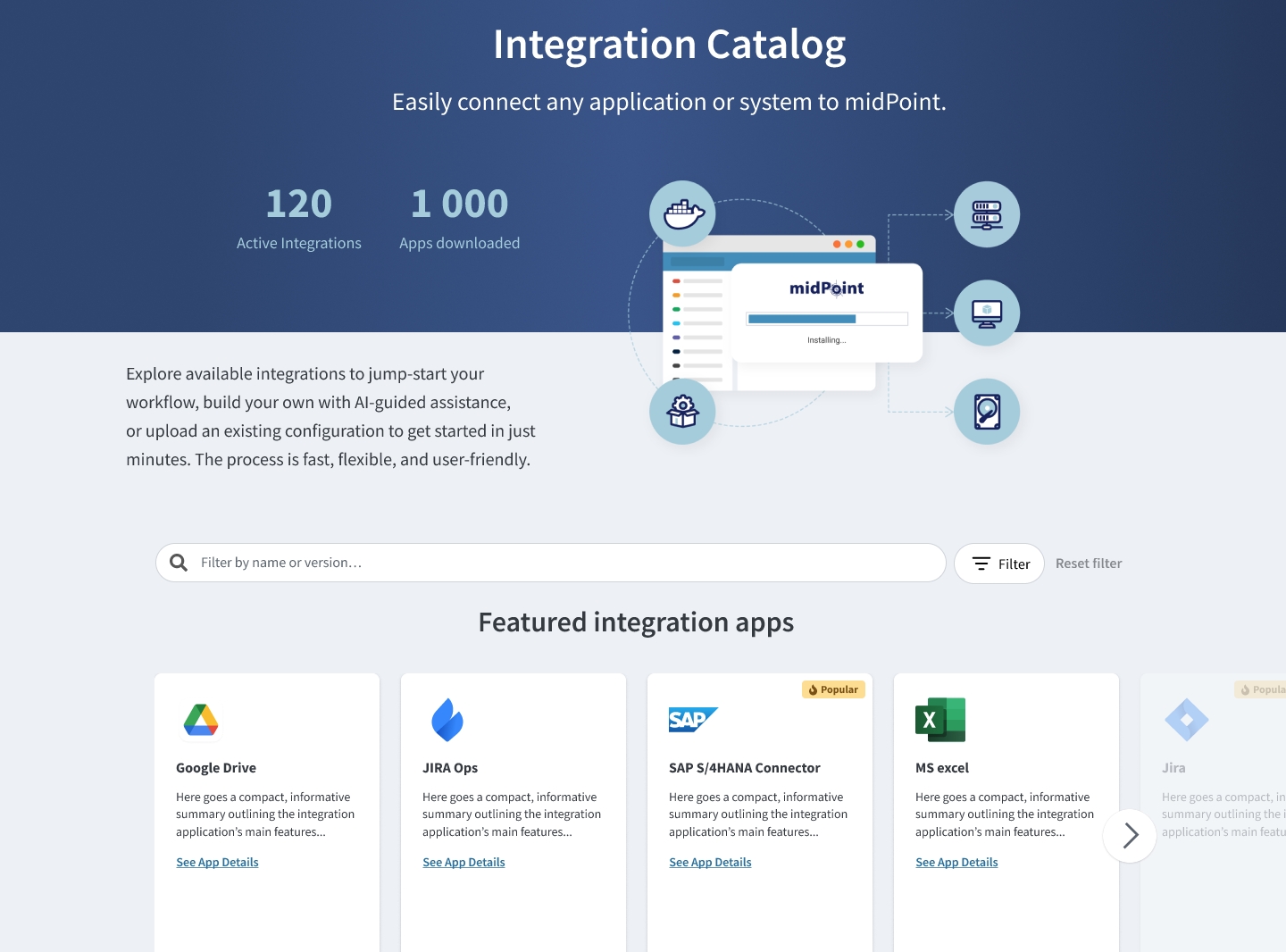The image size is (1286, 952).
Task: Reset the applied filter
Action: 1089,564
